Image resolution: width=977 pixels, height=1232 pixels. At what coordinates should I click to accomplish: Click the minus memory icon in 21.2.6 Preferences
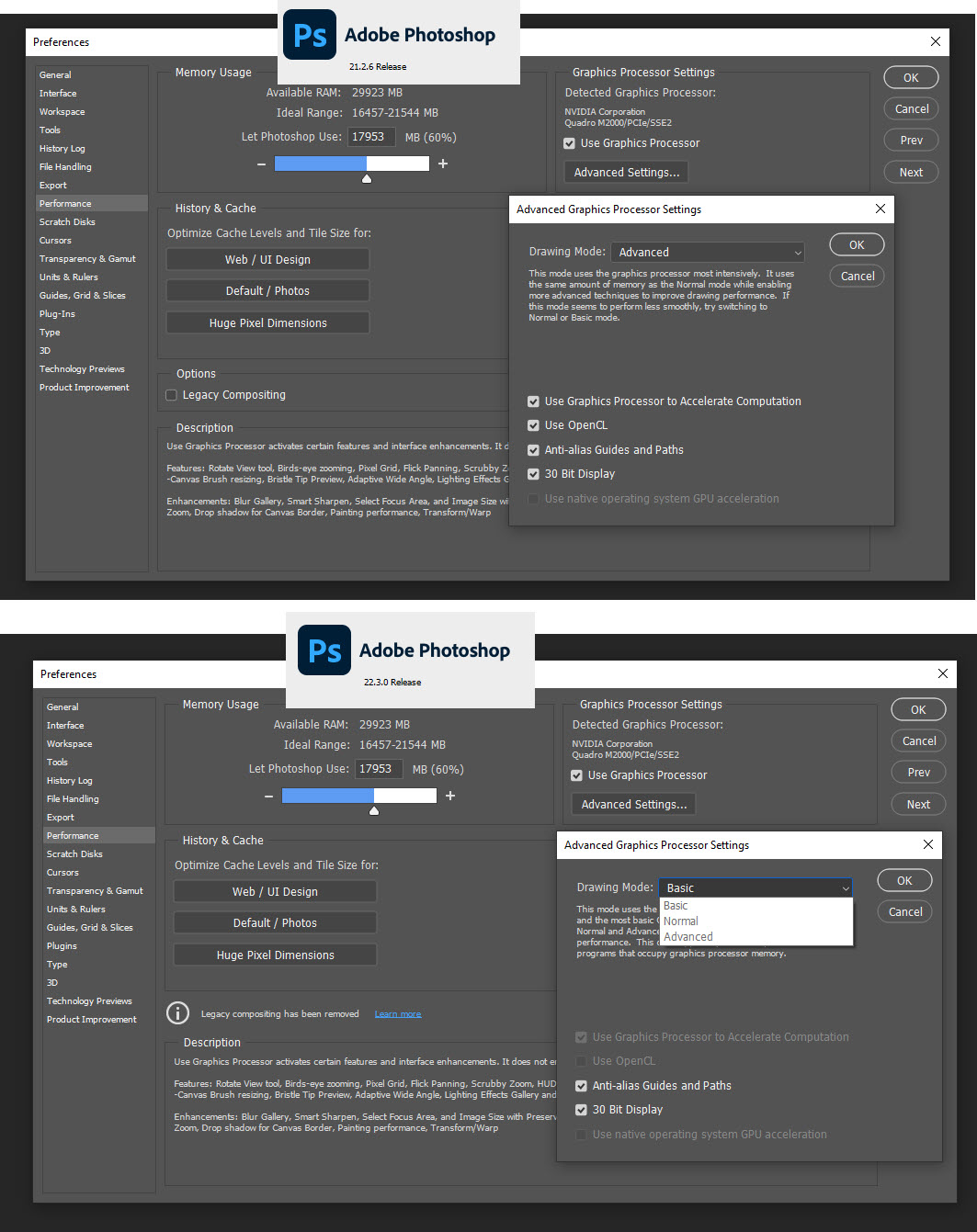(262, 164)
